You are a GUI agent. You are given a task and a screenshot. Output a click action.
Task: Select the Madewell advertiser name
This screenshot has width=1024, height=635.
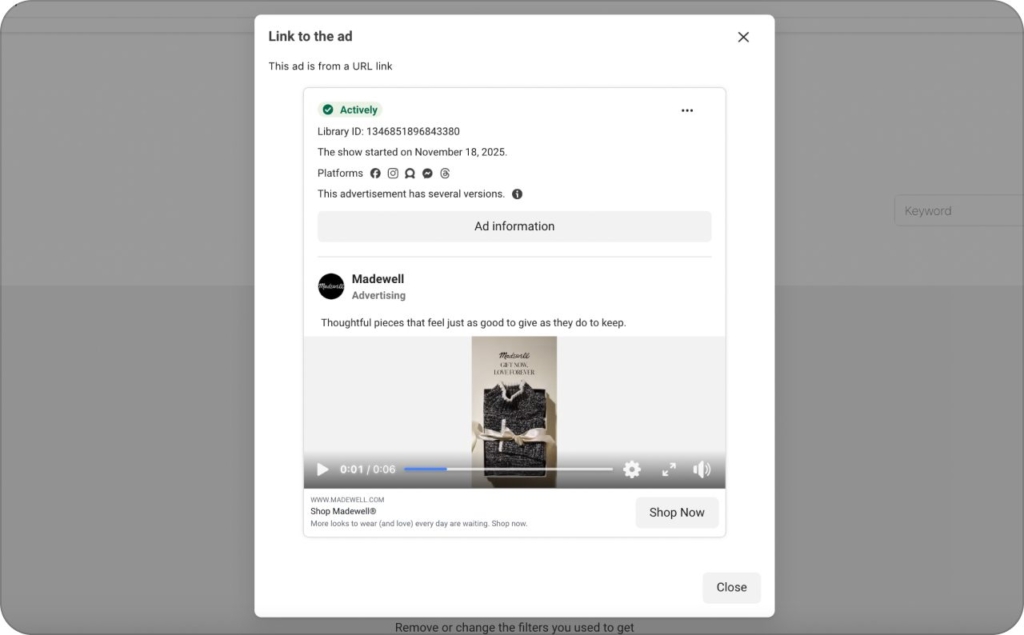(x=378, y=279)
